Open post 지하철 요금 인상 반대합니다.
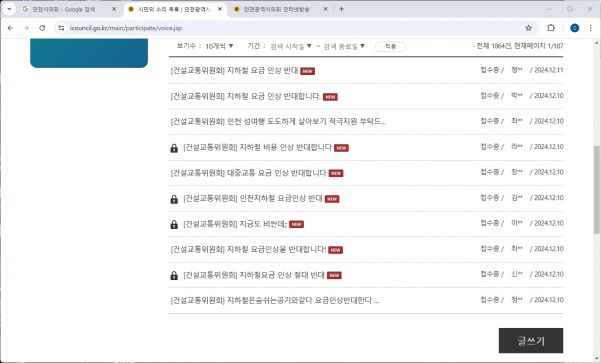This screenshot has width=601, height=363. pyautogui.click(x=246, y=96)
